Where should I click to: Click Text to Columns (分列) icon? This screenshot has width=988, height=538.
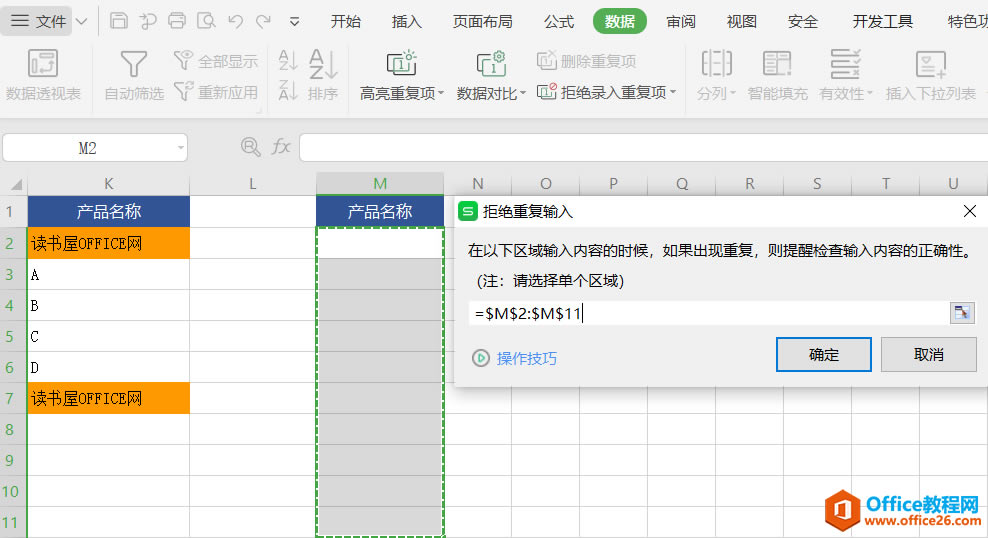(x=716, y=64)
